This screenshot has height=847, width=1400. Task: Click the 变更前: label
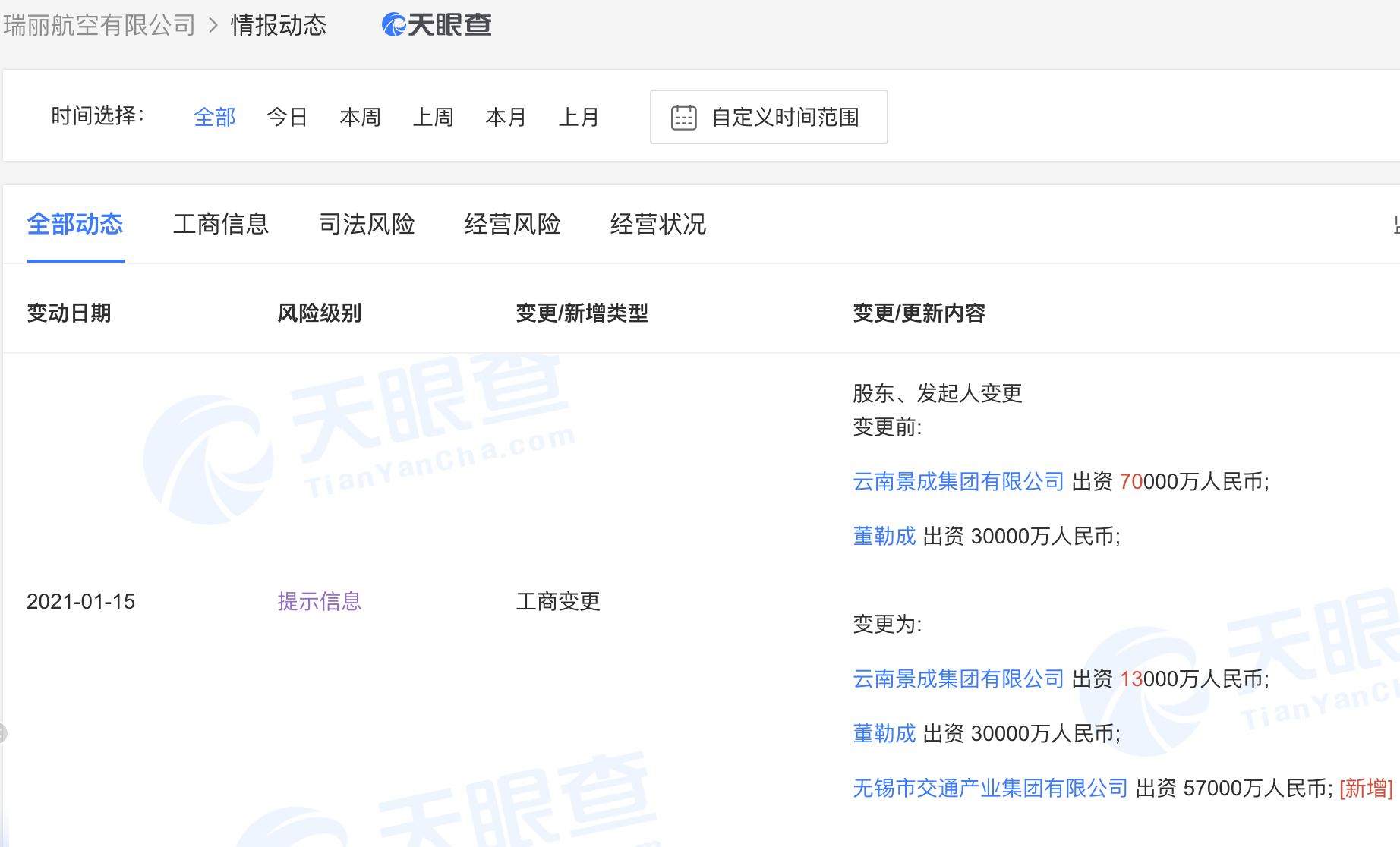[888, 427]
